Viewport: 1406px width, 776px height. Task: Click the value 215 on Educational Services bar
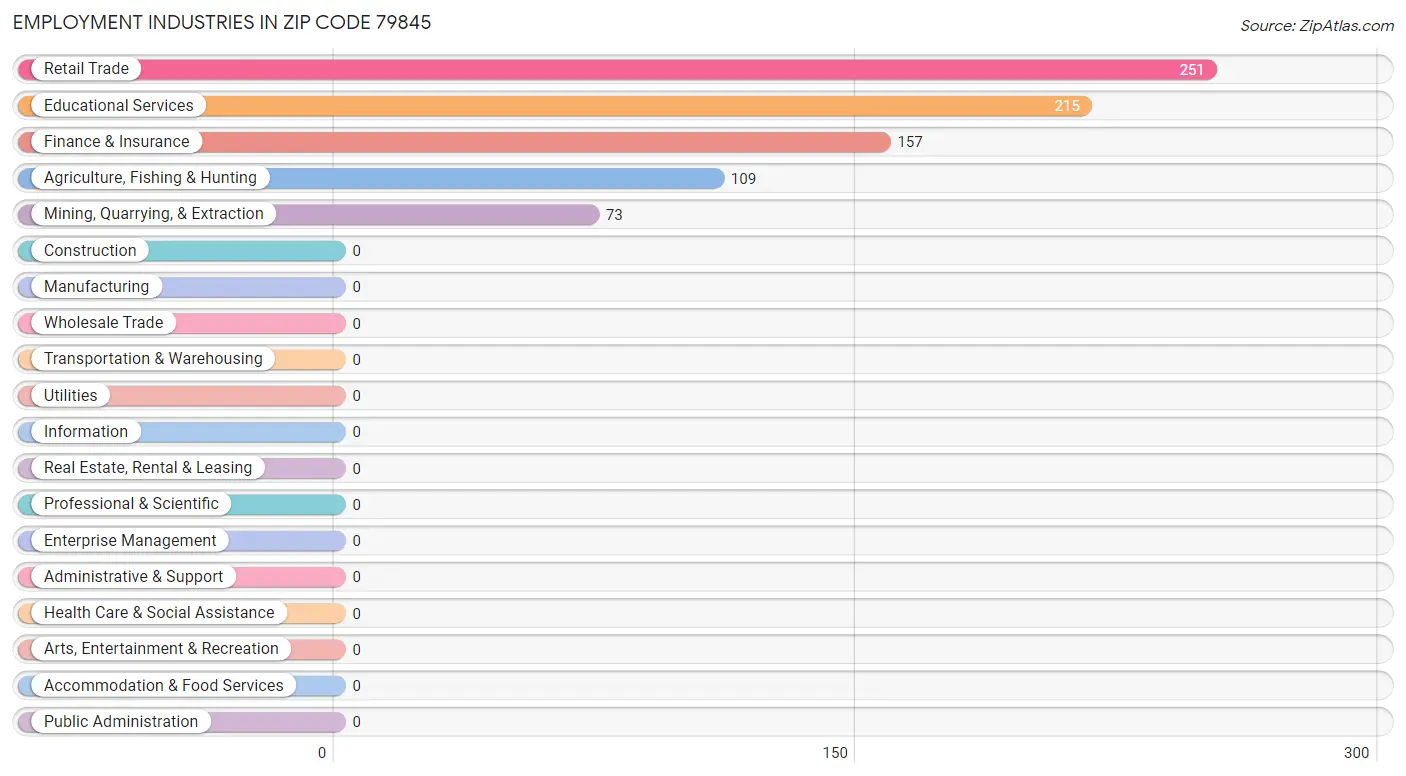click(1067, 106)
